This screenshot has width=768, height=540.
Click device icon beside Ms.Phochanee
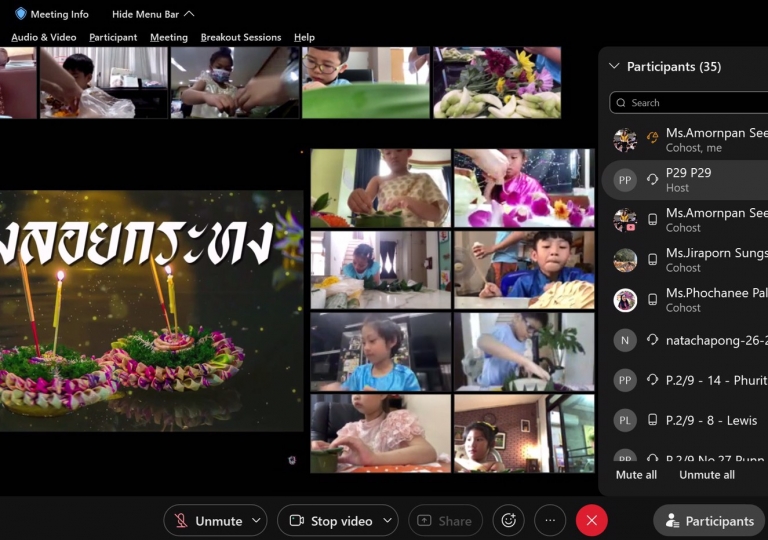(x=652, y=299)
